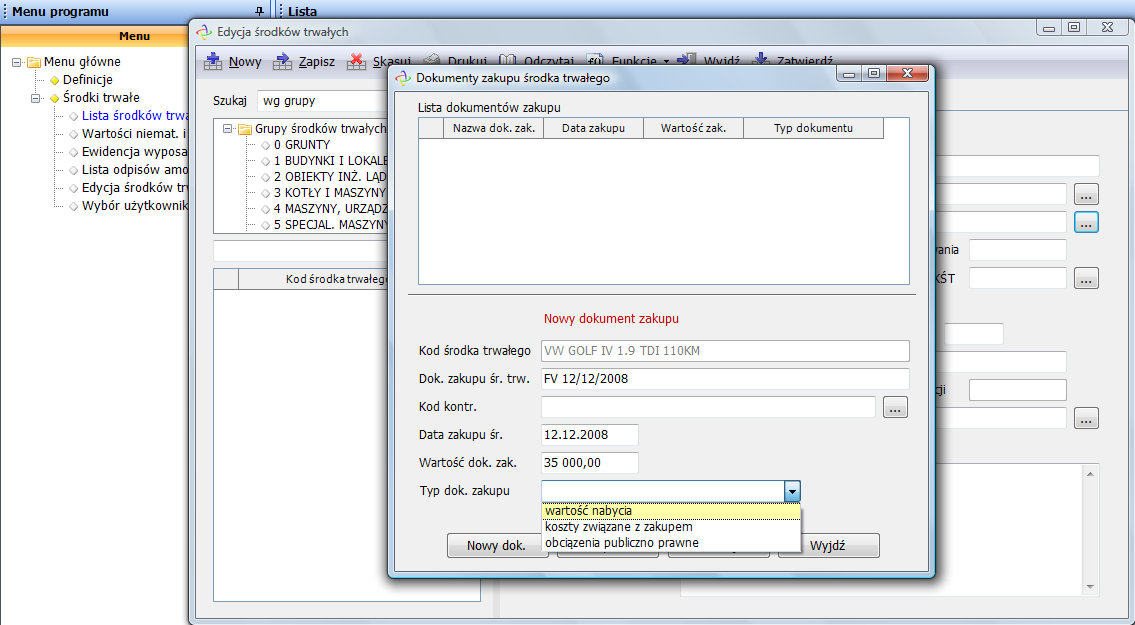Open the Funkcje toolbar menu

636,59
